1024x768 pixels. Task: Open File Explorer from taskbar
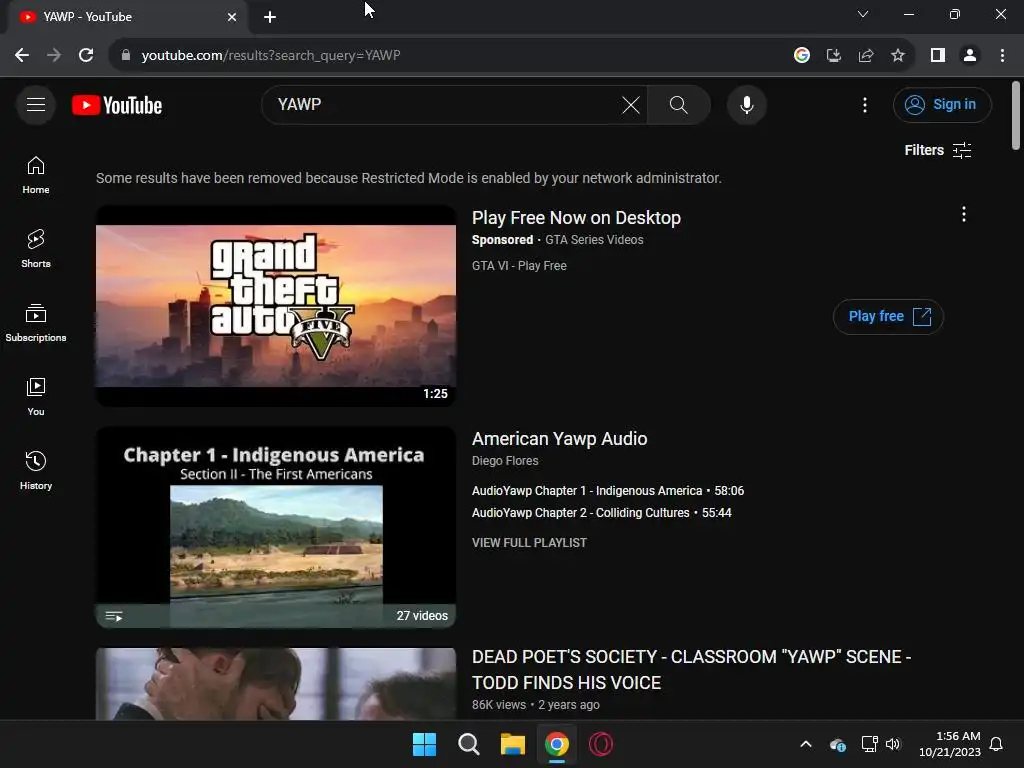[x=513, y=744]
